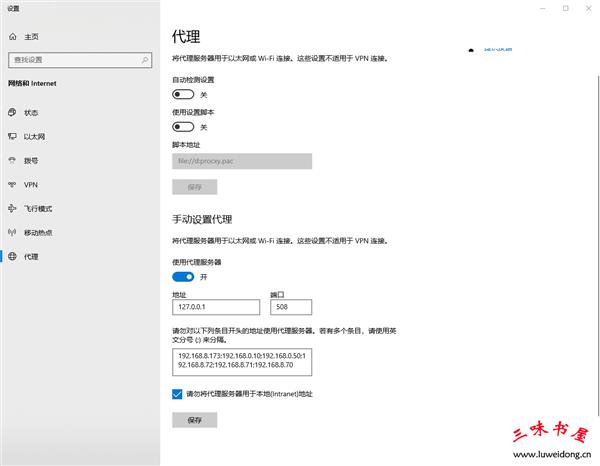This screenshot has width=600, height=466.
Task: Click the Proxy (代理) globe icon
Action: tap(12, 256)
